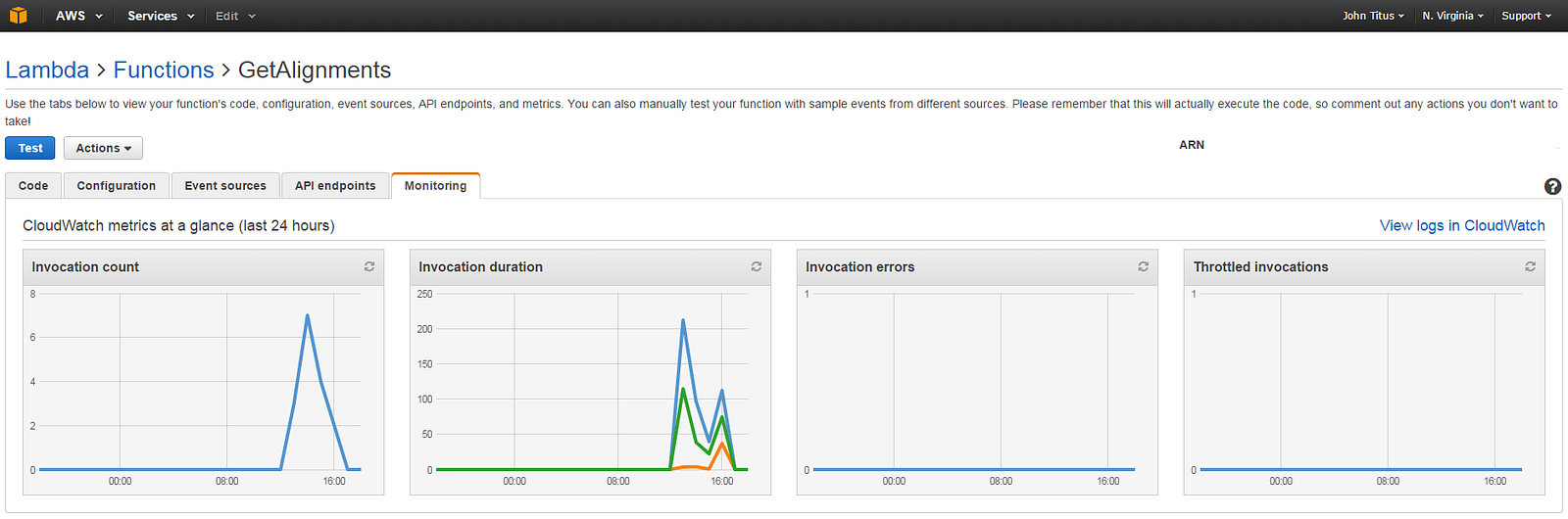This screenshot has width=1568, height=519.
Task: Click the peak of the Invocation count line
Action: [308, 315]
